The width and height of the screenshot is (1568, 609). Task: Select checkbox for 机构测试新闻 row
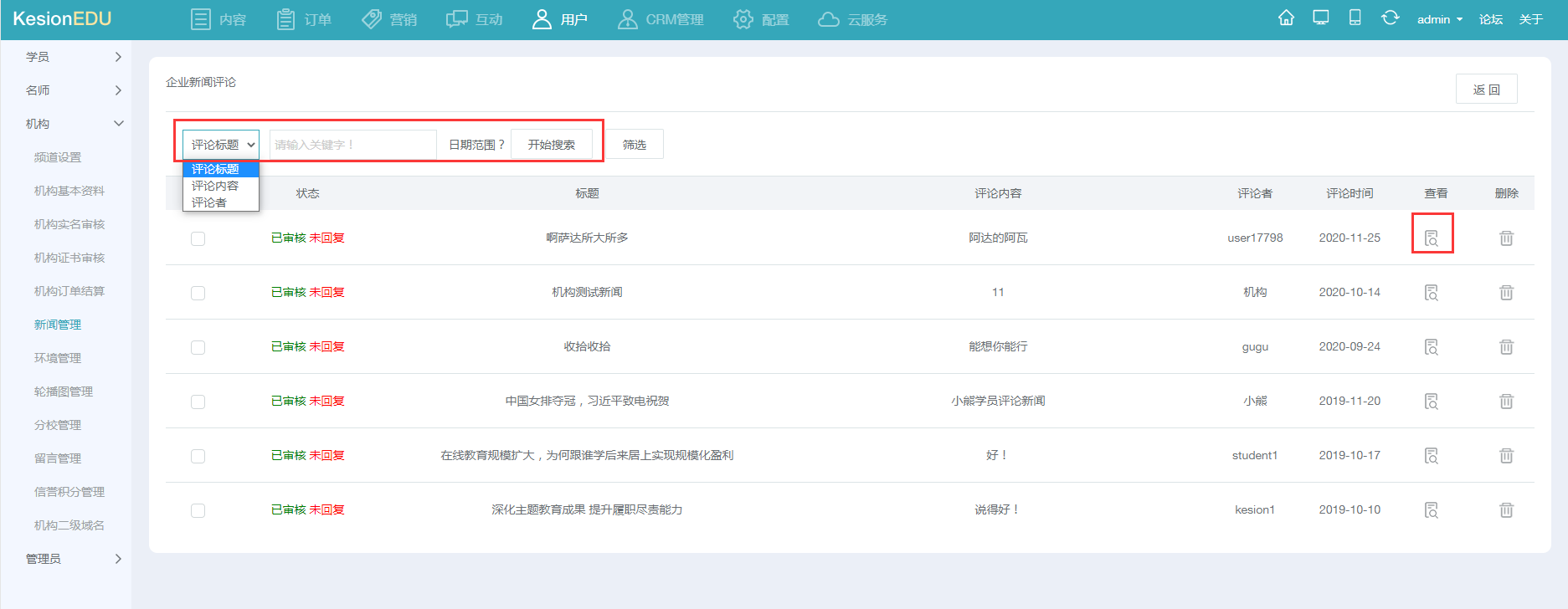pyautogui.click(x=198, y=293)
